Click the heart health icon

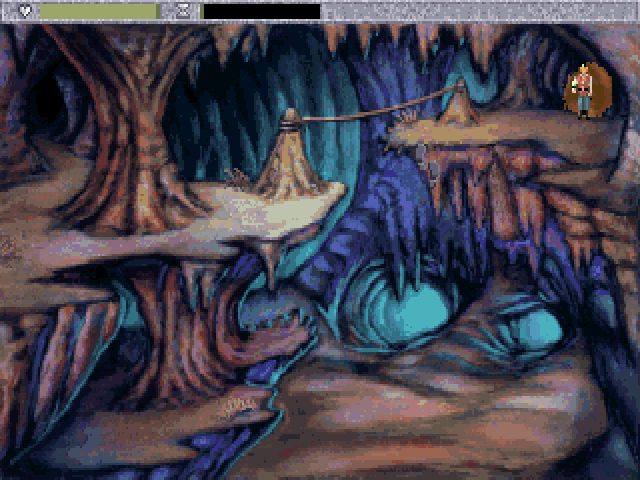click(25, 11)
